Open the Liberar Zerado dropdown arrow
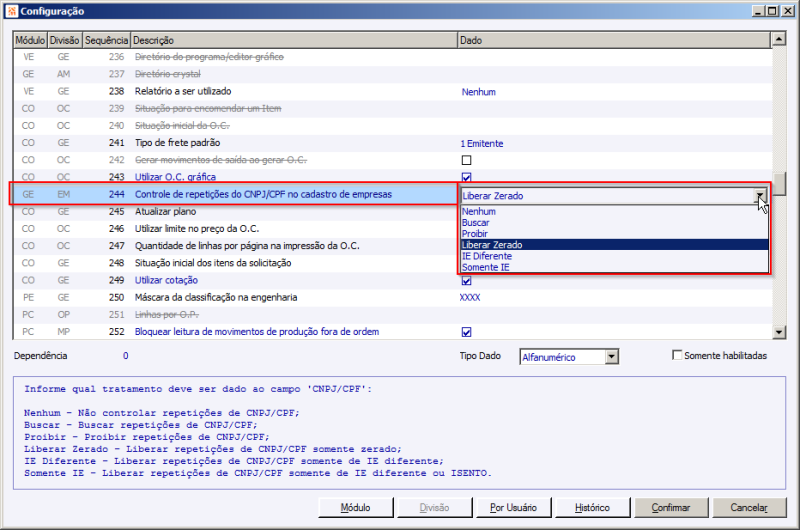The width and height of the screenshot is (800, 530). click(x=760, y=195)
